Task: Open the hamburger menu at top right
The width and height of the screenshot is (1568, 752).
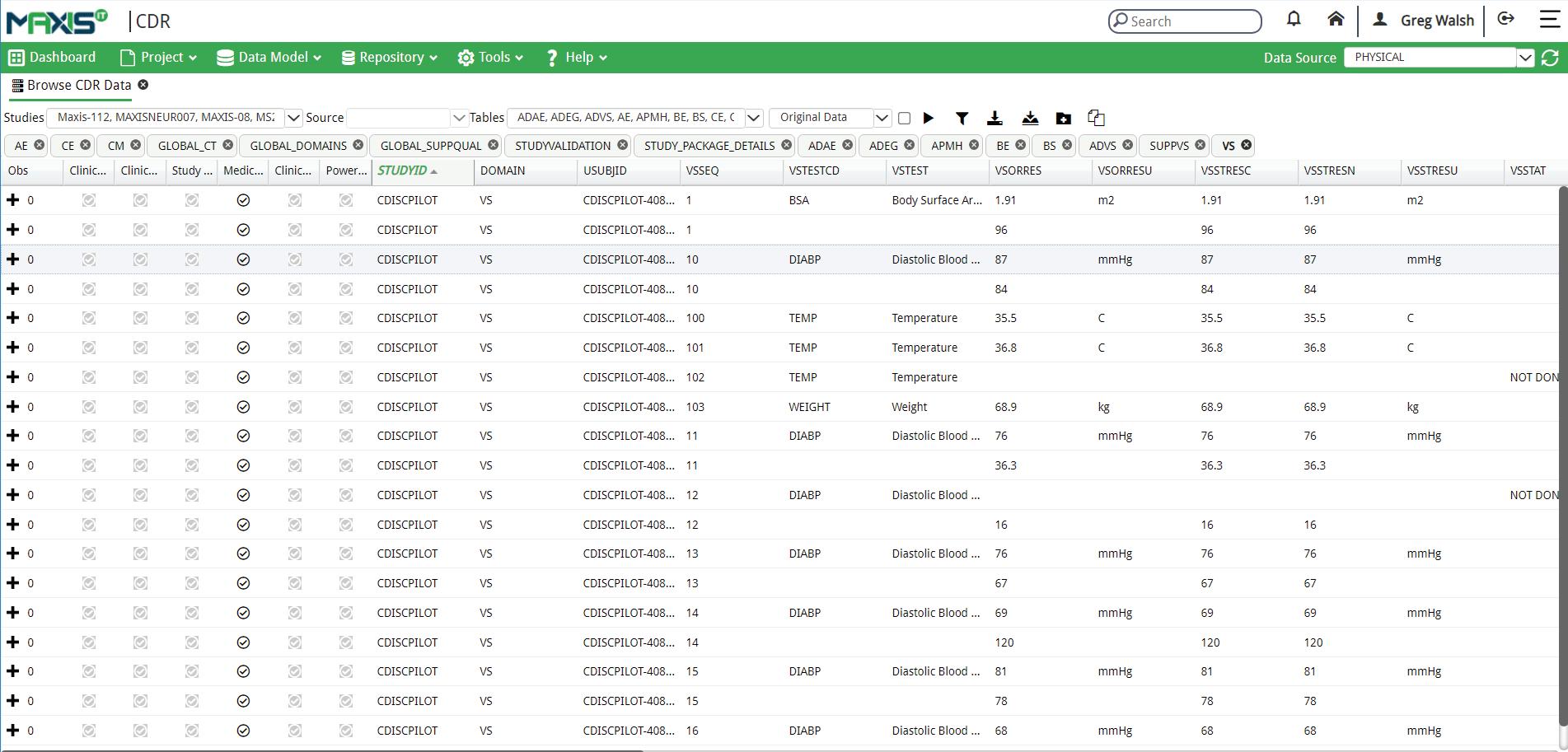Action: pos(1550,20)
